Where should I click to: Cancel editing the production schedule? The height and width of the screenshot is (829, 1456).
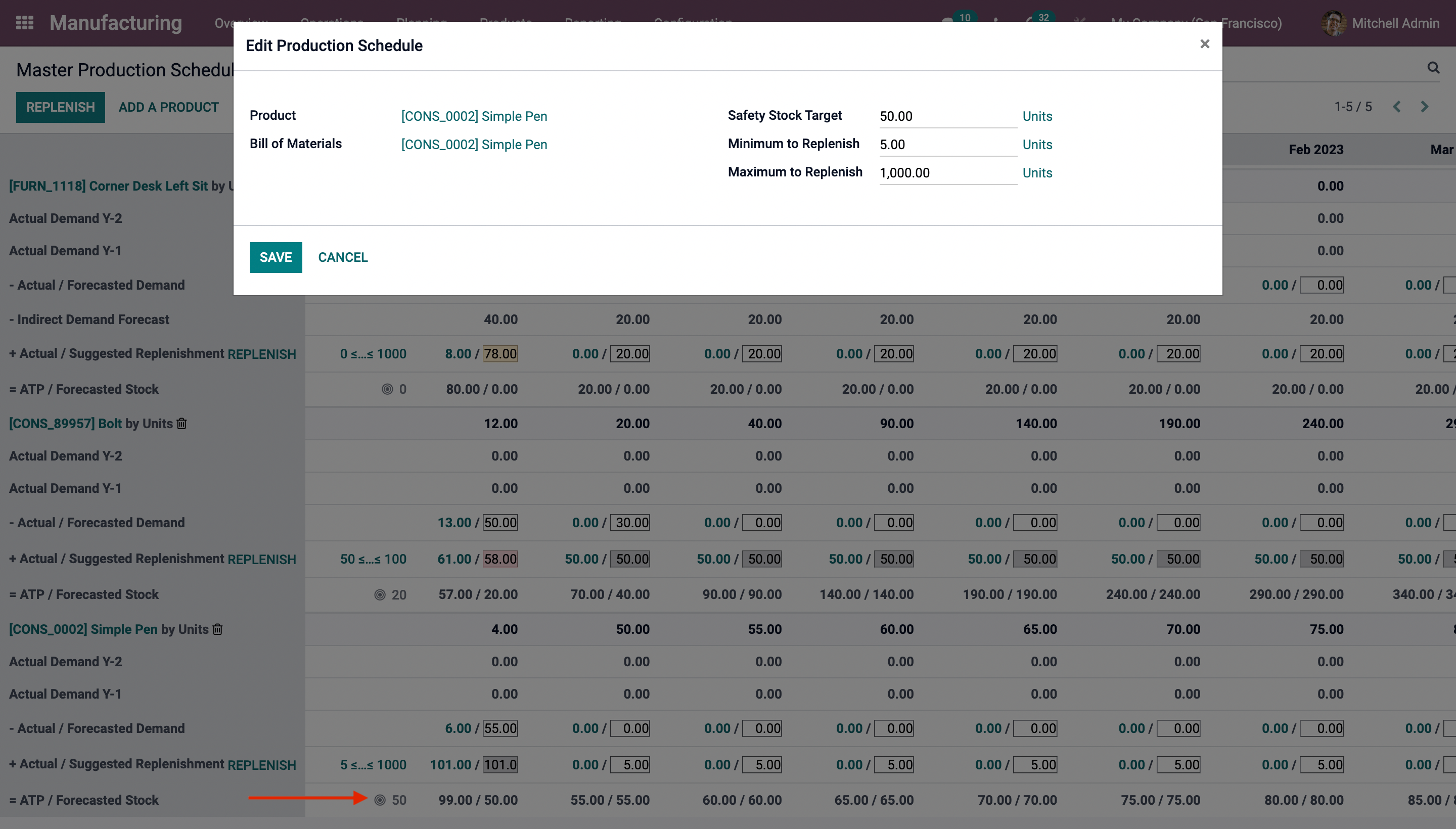pyautogui.click(x=343, y=257)
